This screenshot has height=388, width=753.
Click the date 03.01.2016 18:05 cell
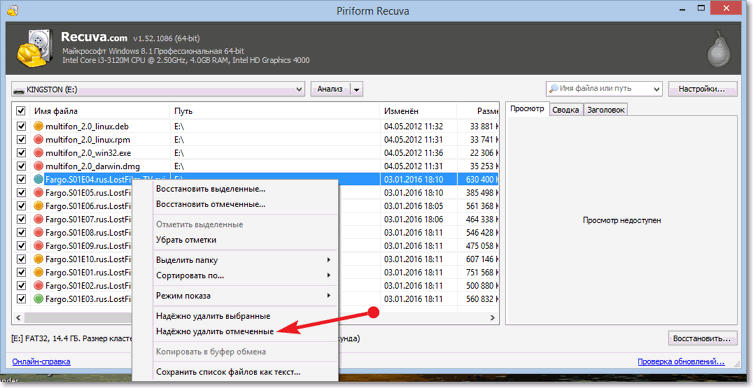(x=413, y=206)
